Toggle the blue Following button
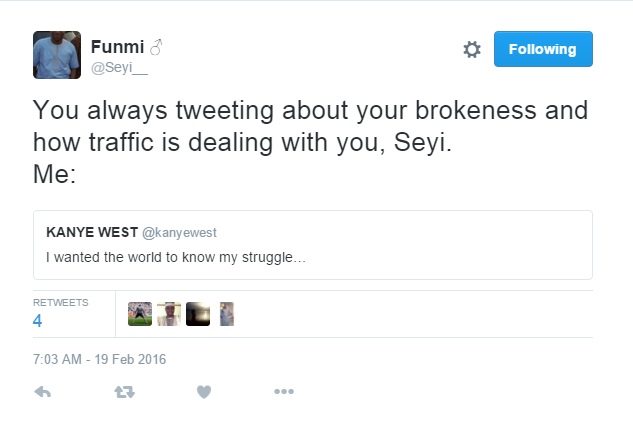This screenshot has width=633, height=433. pyautogui.click(x=543, y=49)
